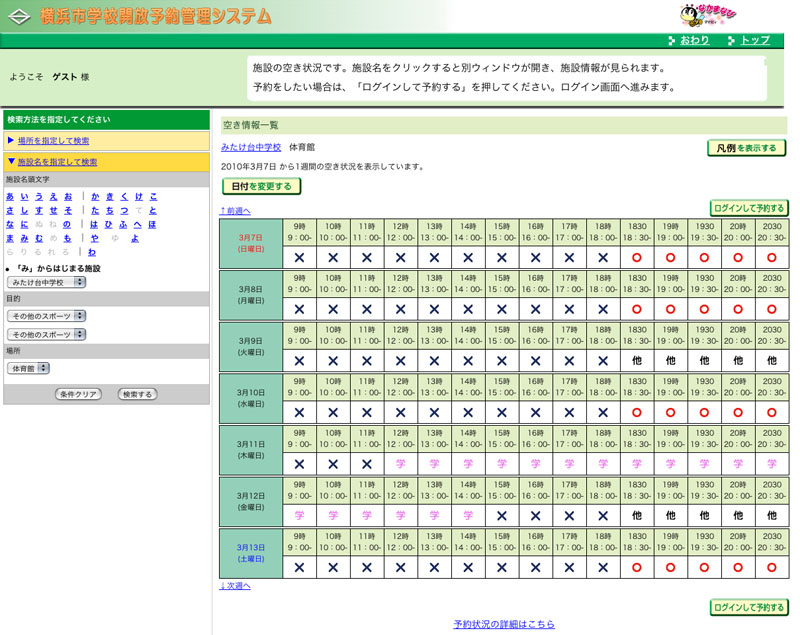Select the ○ slot for March 13 at 20:30

pyautogui.click(x=771, y=567)
